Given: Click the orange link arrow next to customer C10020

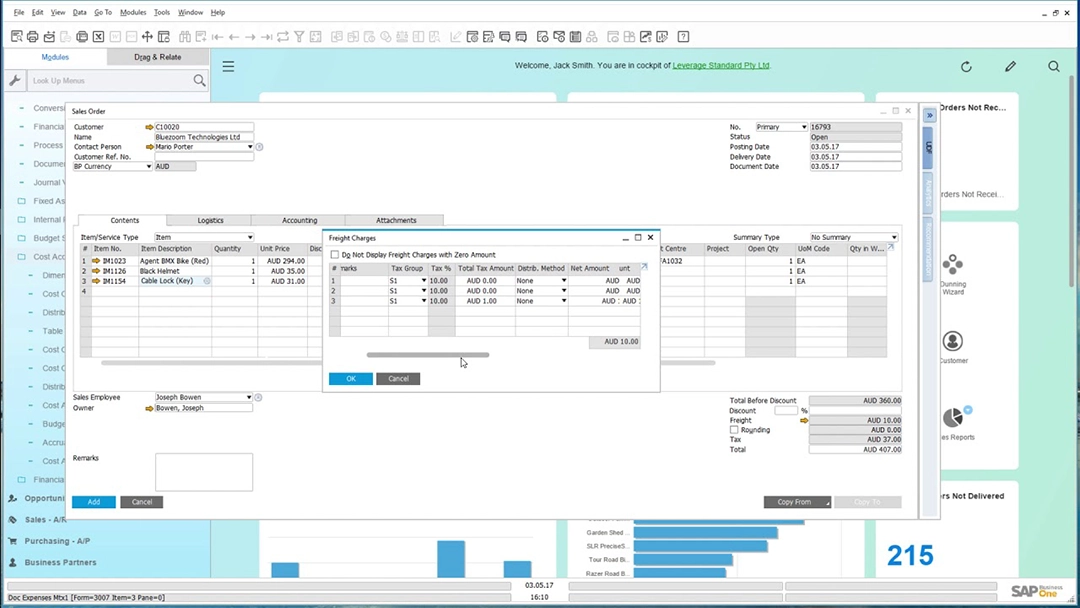Looking at the screenshot, I should pyautogui.click(x=148, y=127).
